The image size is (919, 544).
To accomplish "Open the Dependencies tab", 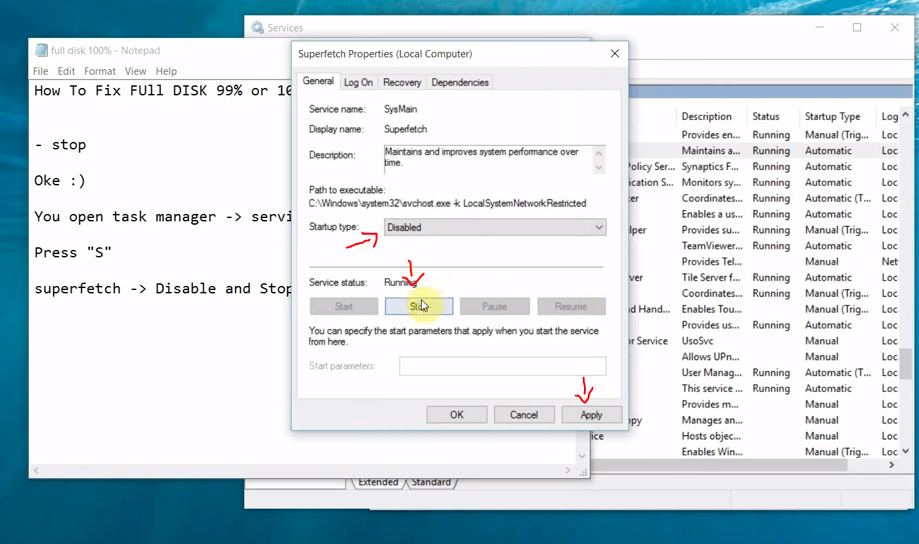I will click(x=460, y=83).
